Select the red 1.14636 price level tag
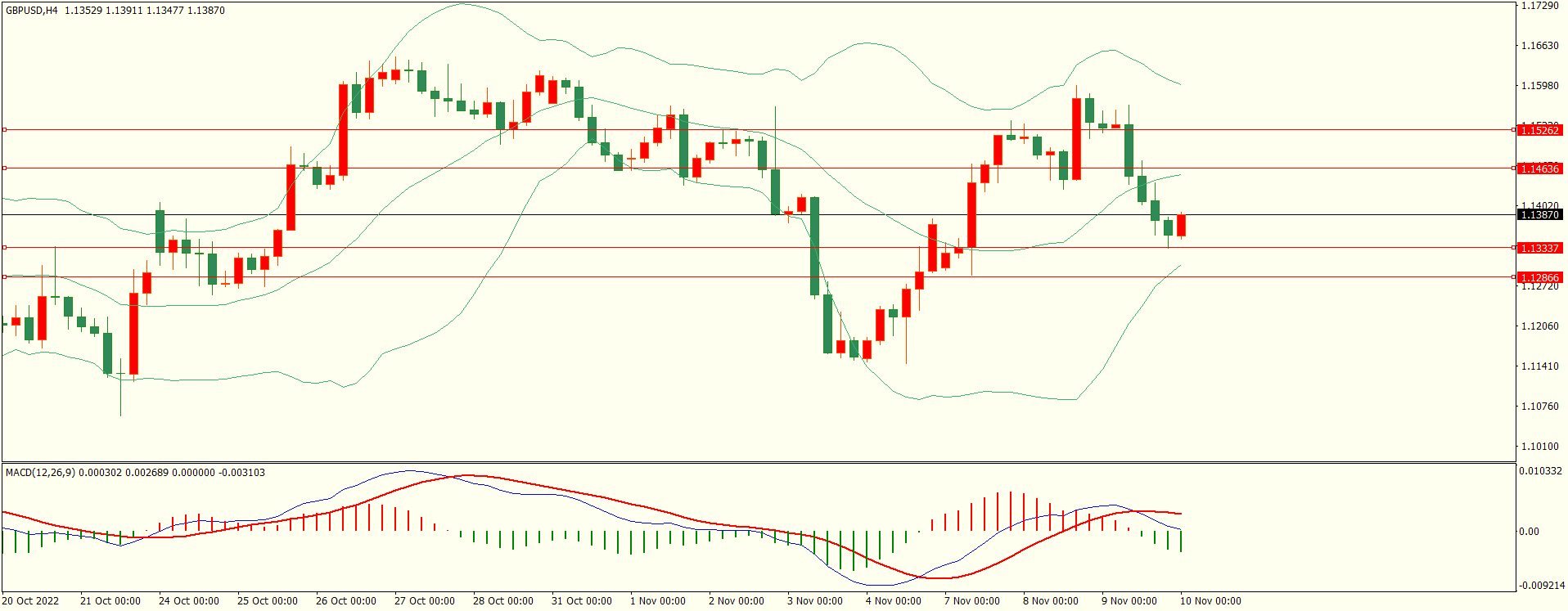This screenshot has width=1568, height=611. coord(1539,168)
